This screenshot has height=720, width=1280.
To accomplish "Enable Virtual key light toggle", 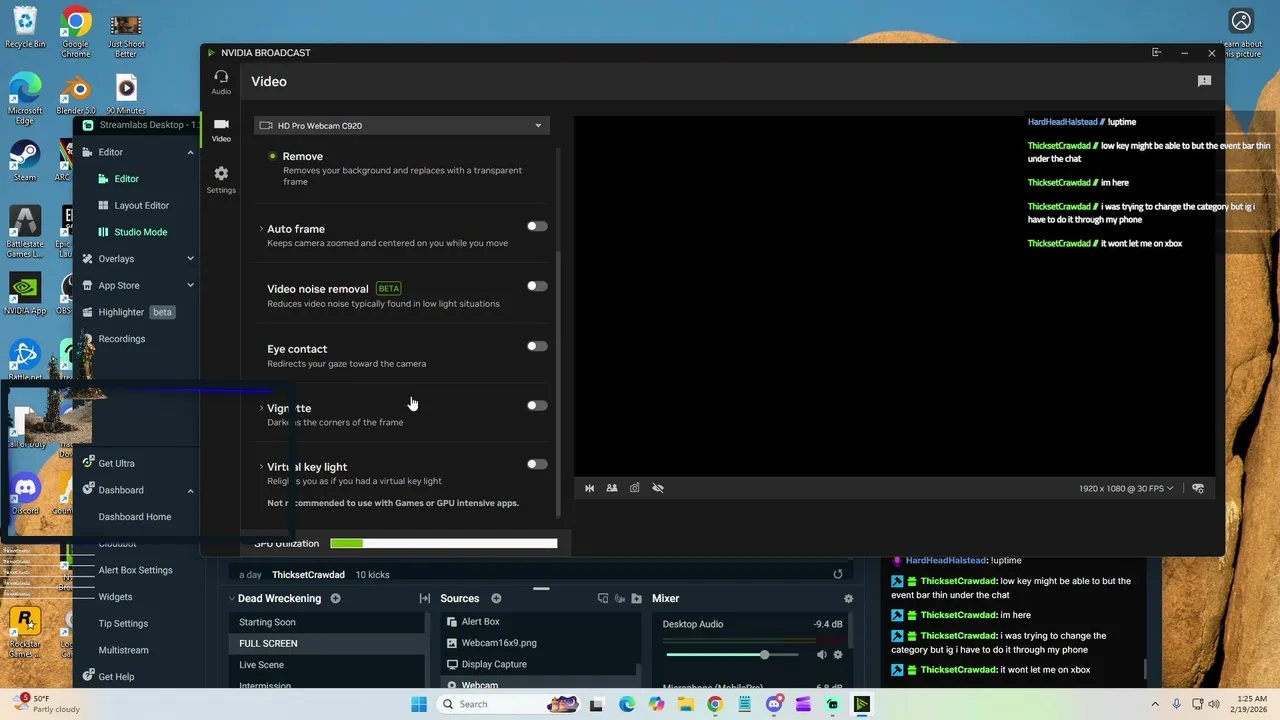I will pos(537,464).
